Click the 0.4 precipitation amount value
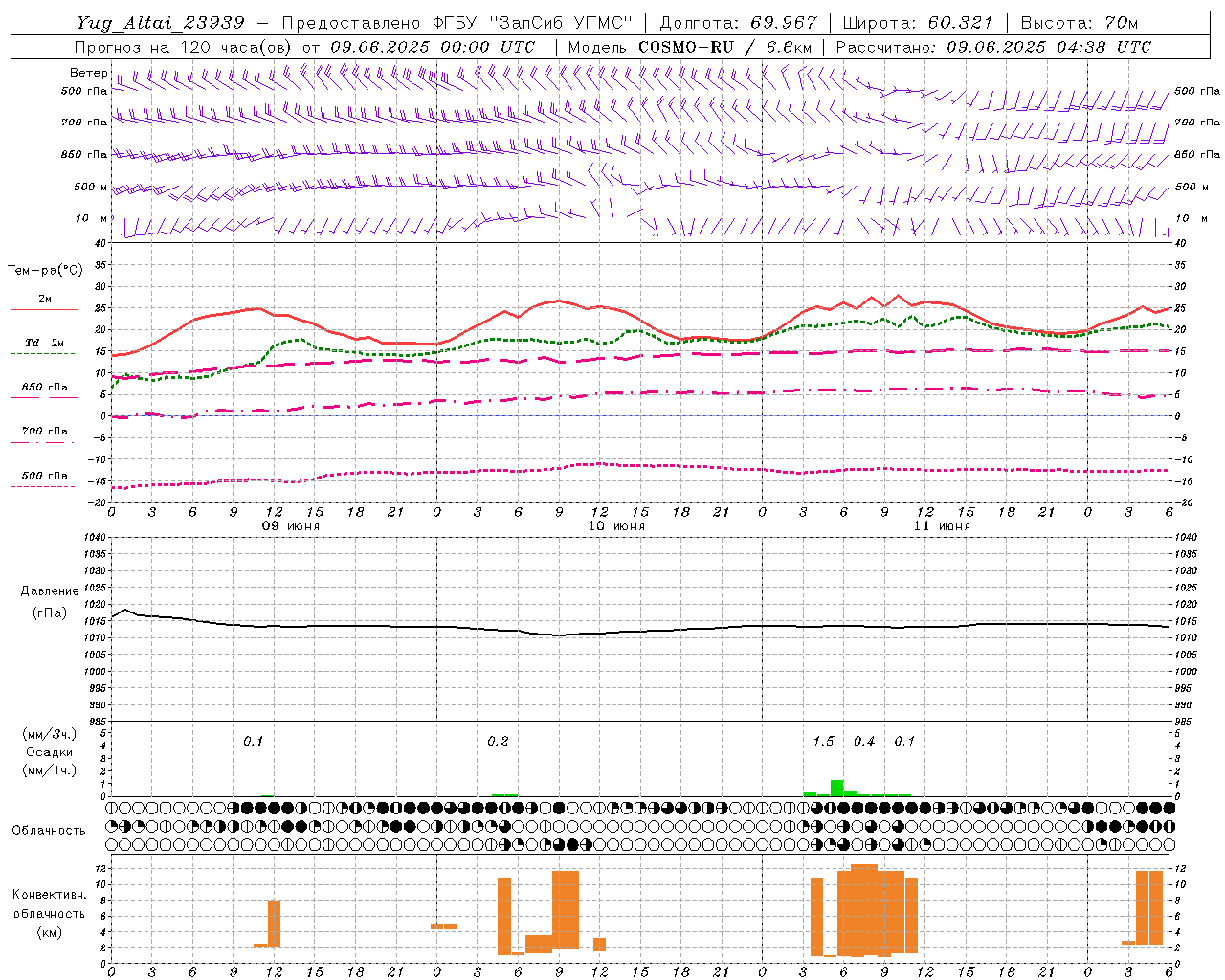 [864, 742]
